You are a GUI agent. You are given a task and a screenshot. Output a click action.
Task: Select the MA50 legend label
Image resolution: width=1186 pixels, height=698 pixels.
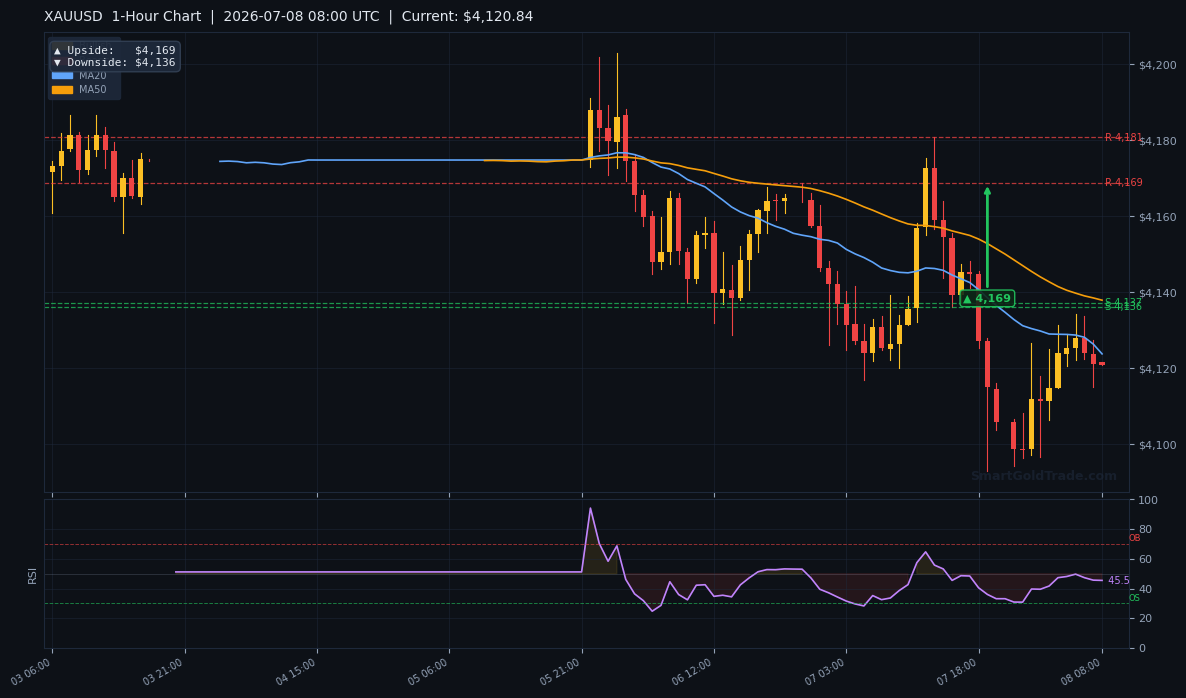coord(93,89)
